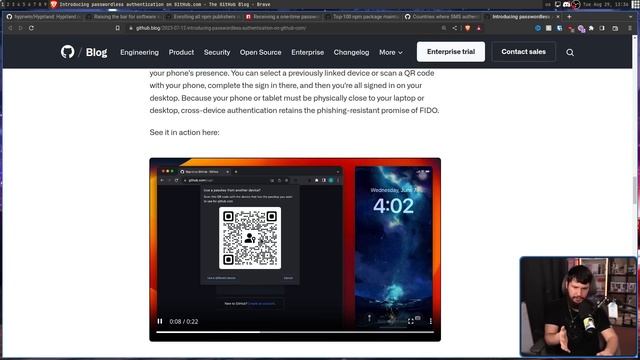
Task: Switch to Enrolling all npm publishers tab
Action: click(203, 17)
